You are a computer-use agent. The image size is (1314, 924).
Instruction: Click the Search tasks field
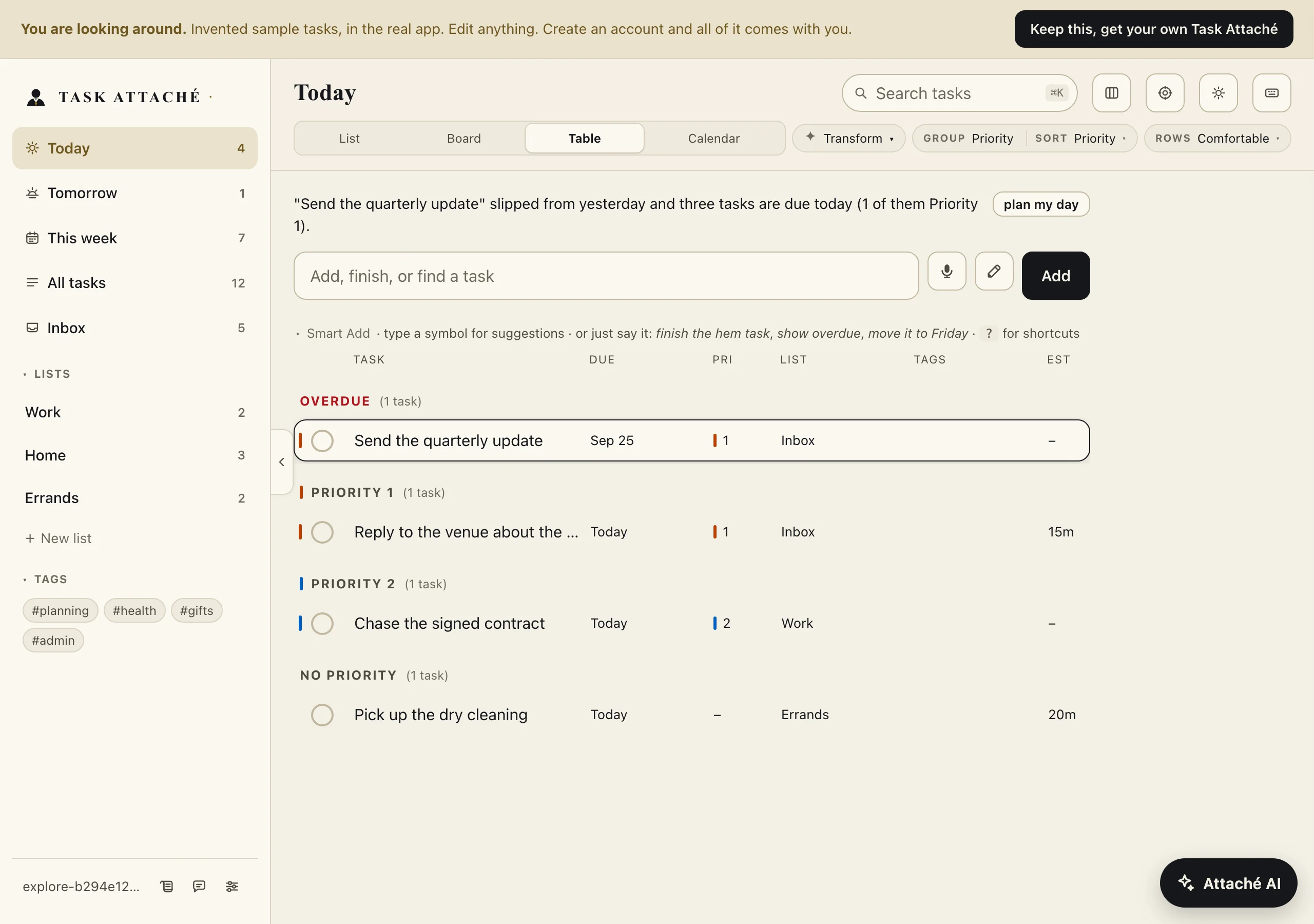click(959, 93)
